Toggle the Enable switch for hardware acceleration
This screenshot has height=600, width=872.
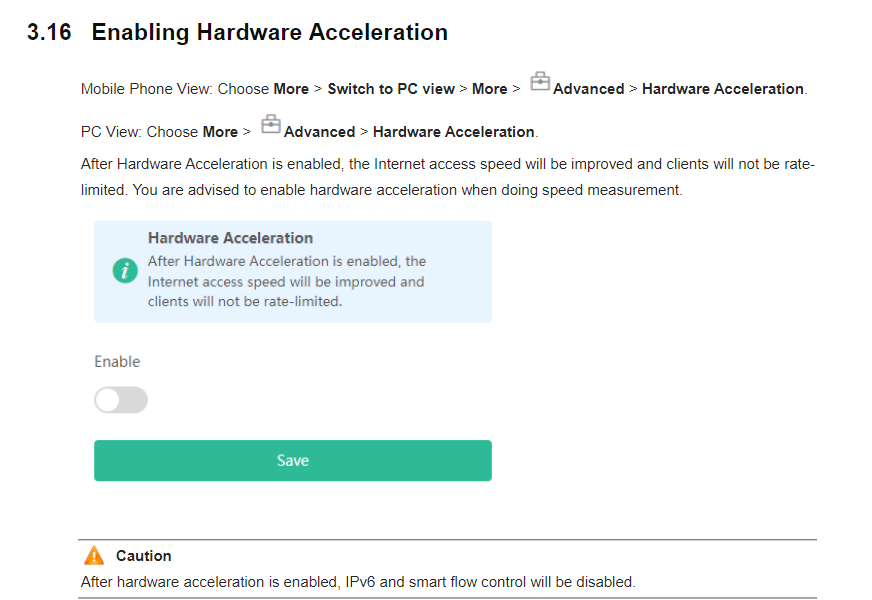(121, 400)
